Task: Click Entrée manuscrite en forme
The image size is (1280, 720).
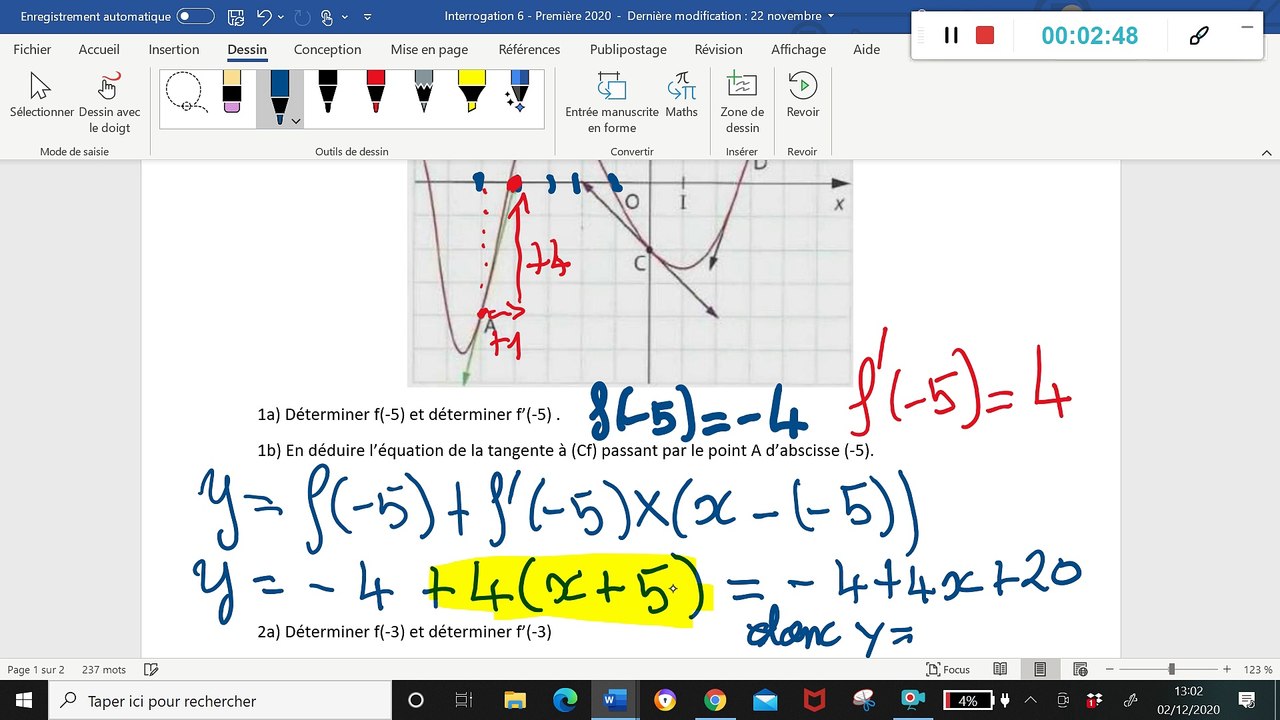Action: coord(612,103)
